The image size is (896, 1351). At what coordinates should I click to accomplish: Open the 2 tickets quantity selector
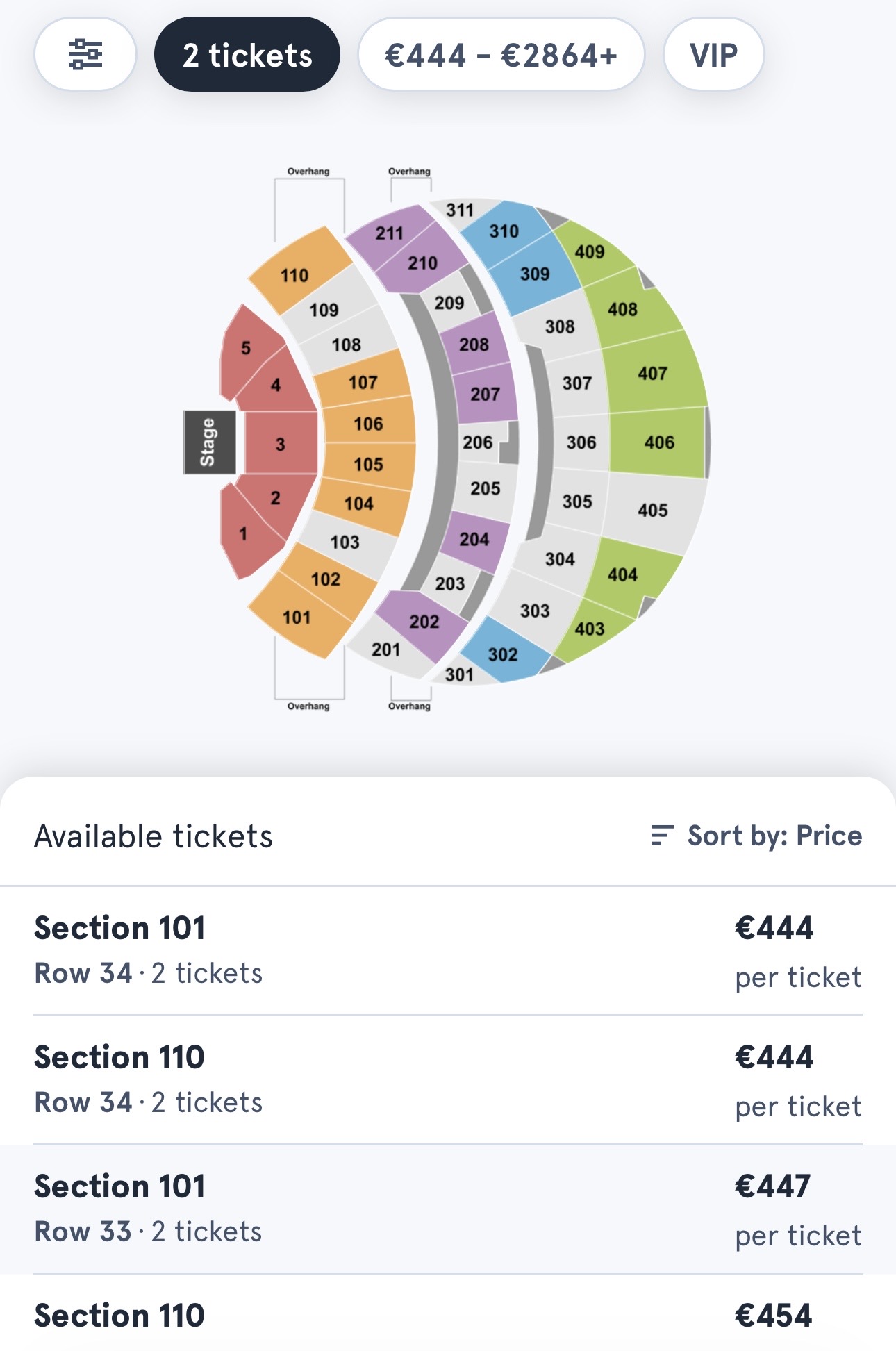coord(247,55)
